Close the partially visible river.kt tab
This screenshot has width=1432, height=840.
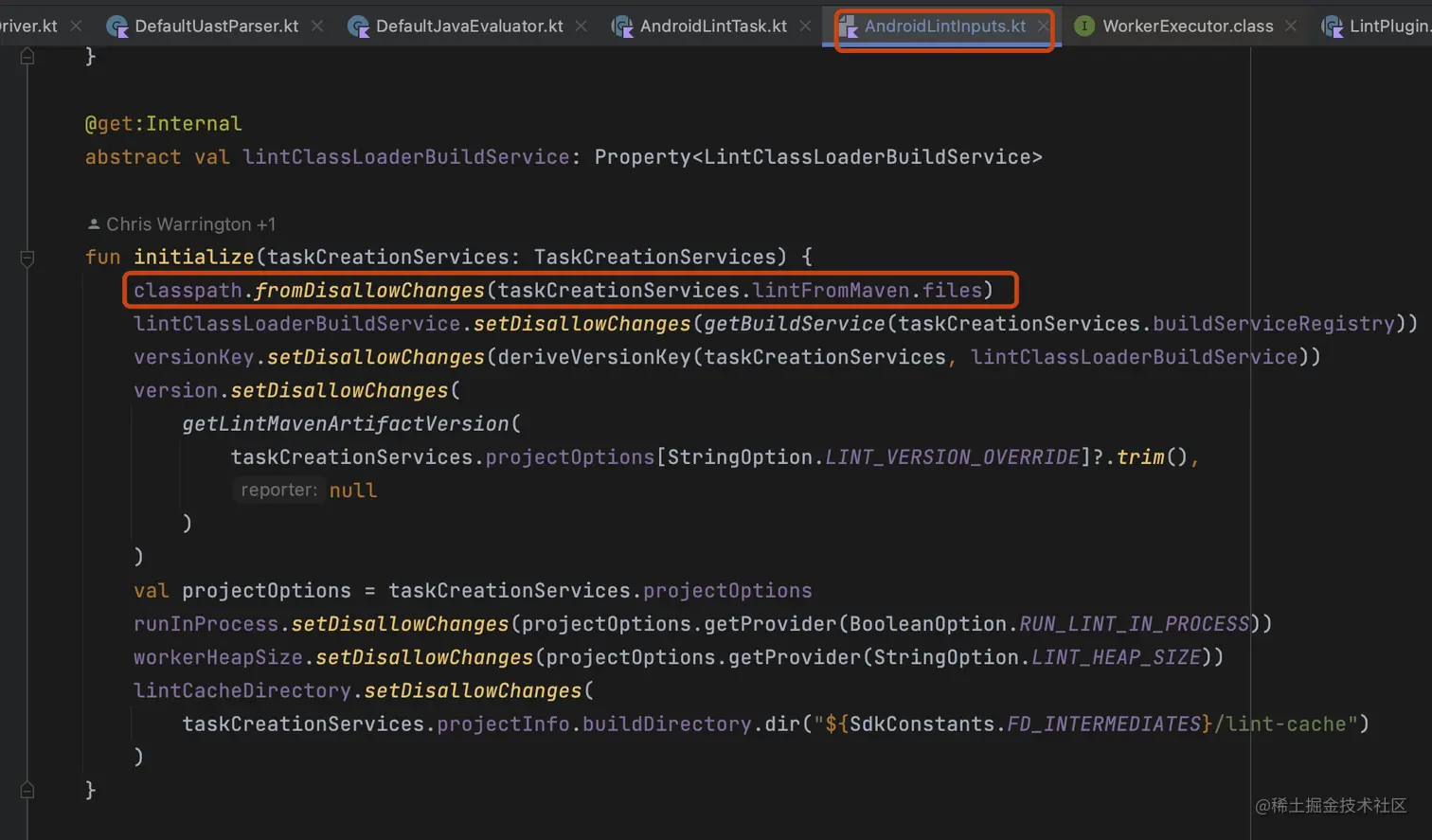click(x=76, y=27)
